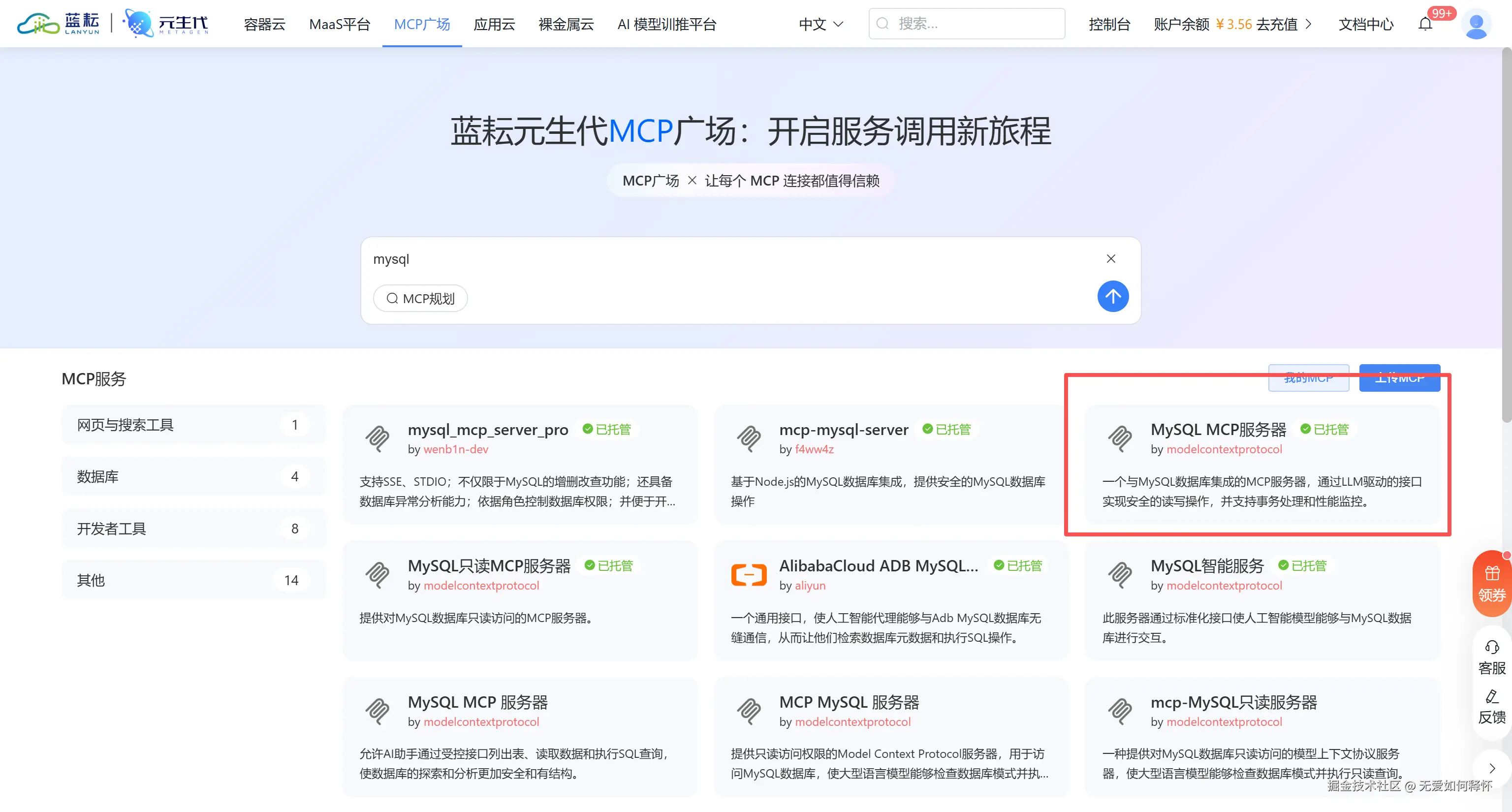Open the 中文 language dropdown
Viewport: 1512px width, 812px height.
[x=820, y=24]
